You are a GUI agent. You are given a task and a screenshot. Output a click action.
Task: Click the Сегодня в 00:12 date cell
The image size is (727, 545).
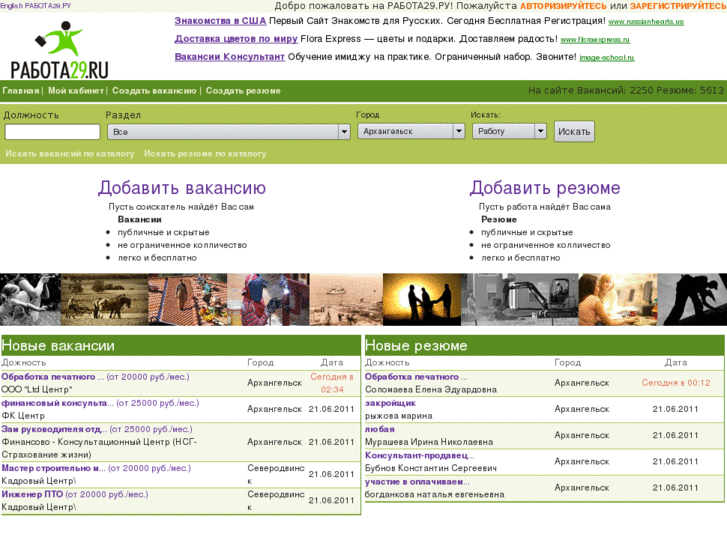(676, 383)
